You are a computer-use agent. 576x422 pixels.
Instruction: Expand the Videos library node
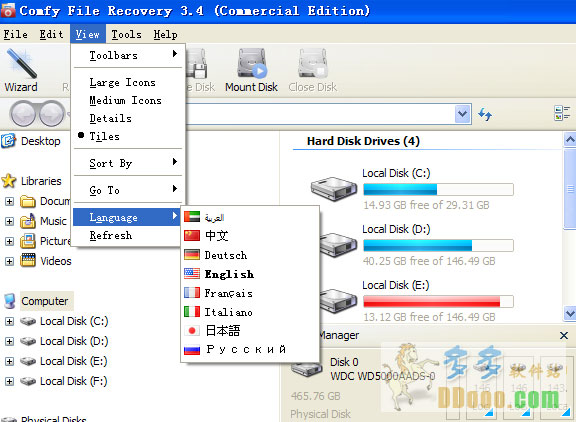10,261
